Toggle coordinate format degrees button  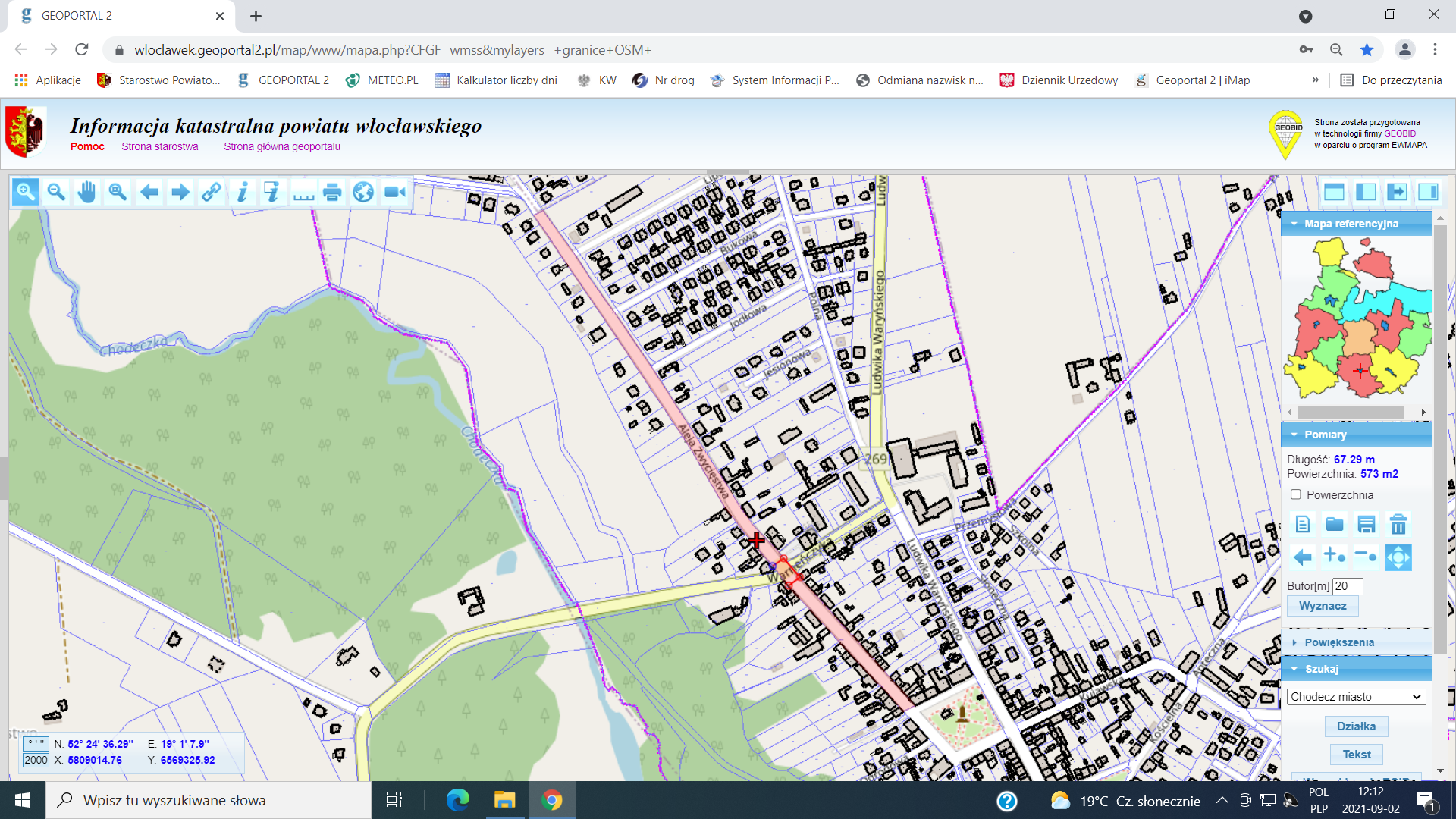pos(36,744)
